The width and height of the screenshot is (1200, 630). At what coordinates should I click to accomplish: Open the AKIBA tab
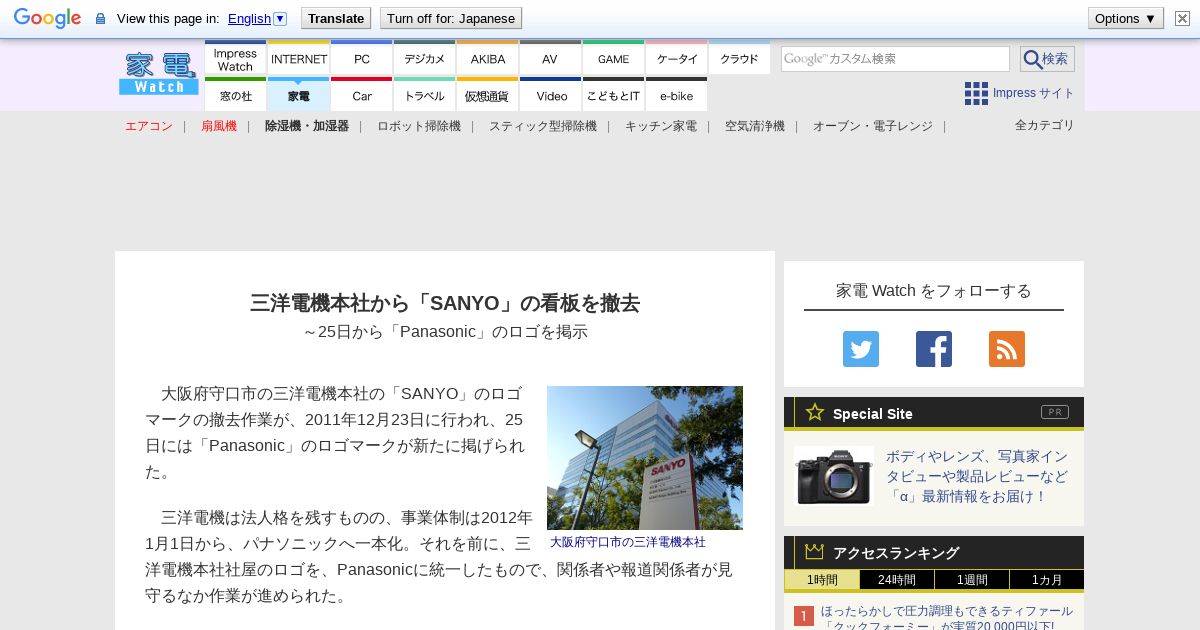point(488,58)
